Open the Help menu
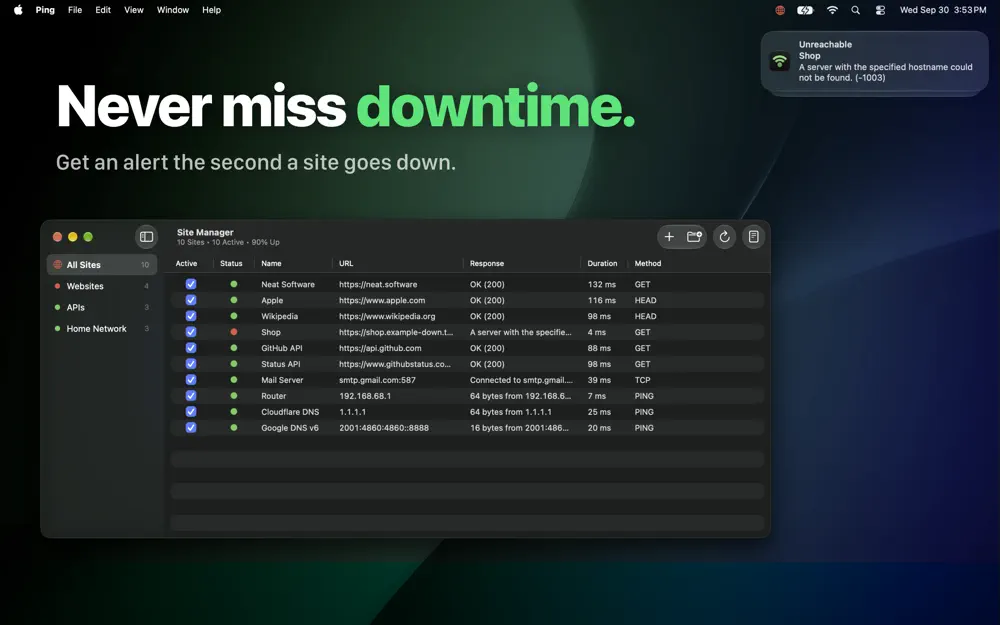This screenshot has width=1000, height=625. coord(211,10)
